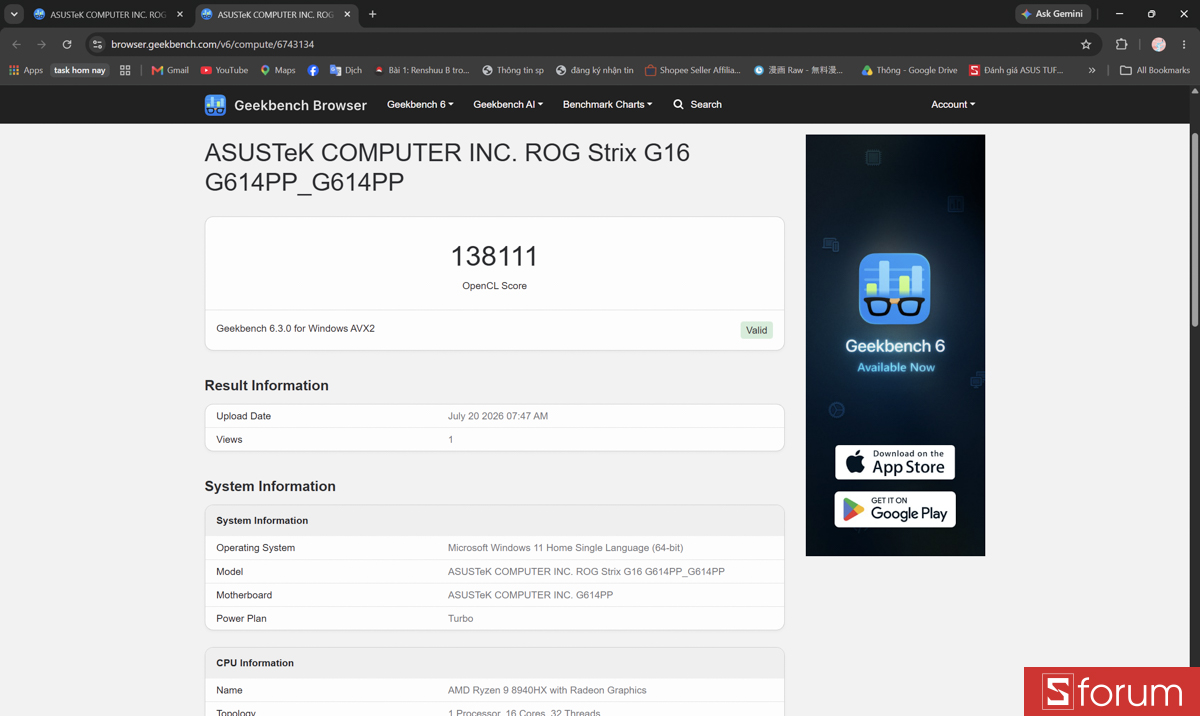Open a new browser tab
This screenshot has width=1200, height=716.
(373, 14)
